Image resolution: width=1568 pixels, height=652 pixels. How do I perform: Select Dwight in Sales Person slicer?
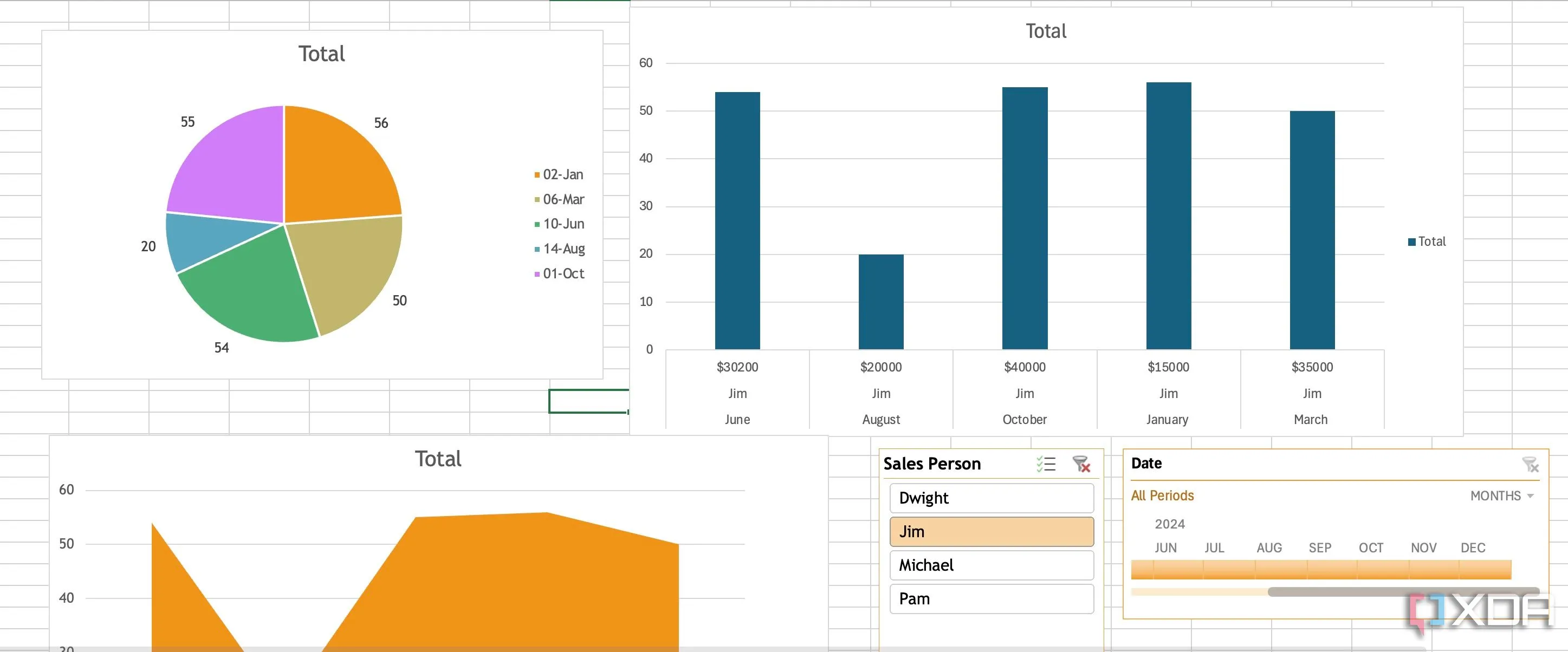[x=992, y=498]
